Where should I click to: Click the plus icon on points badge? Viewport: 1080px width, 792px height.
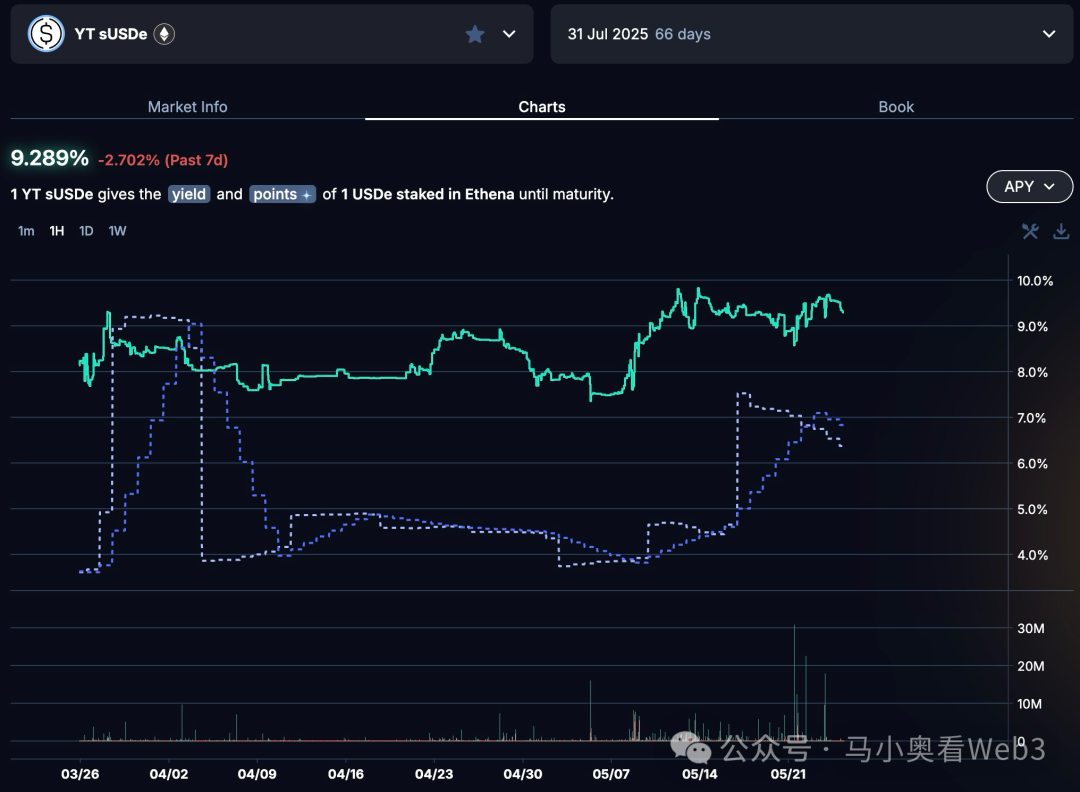pos(306,195)
